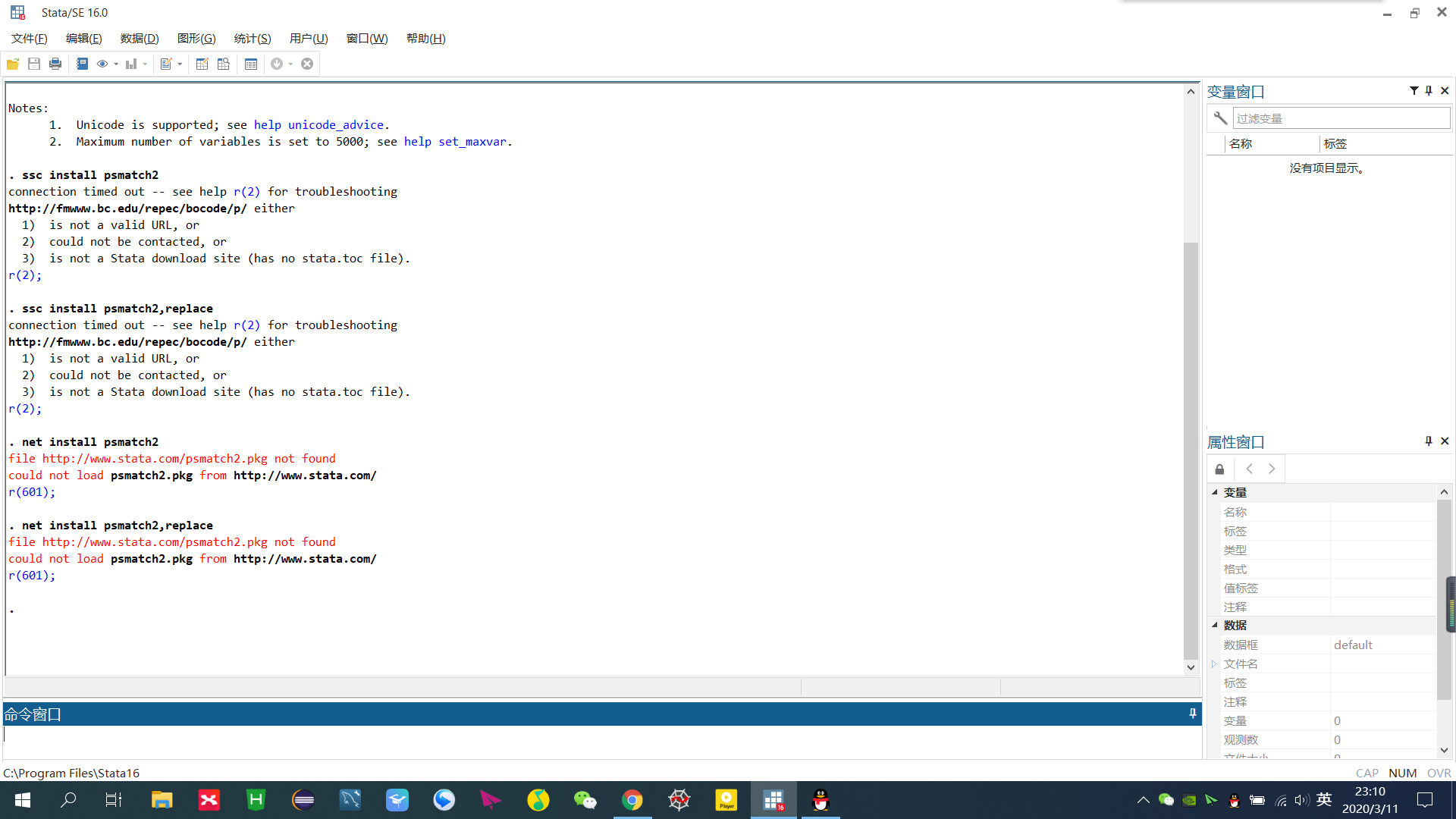Toggle the pin on the variables window
The width and height of the screenshot is (1456, 819).
pos(1429,91)
